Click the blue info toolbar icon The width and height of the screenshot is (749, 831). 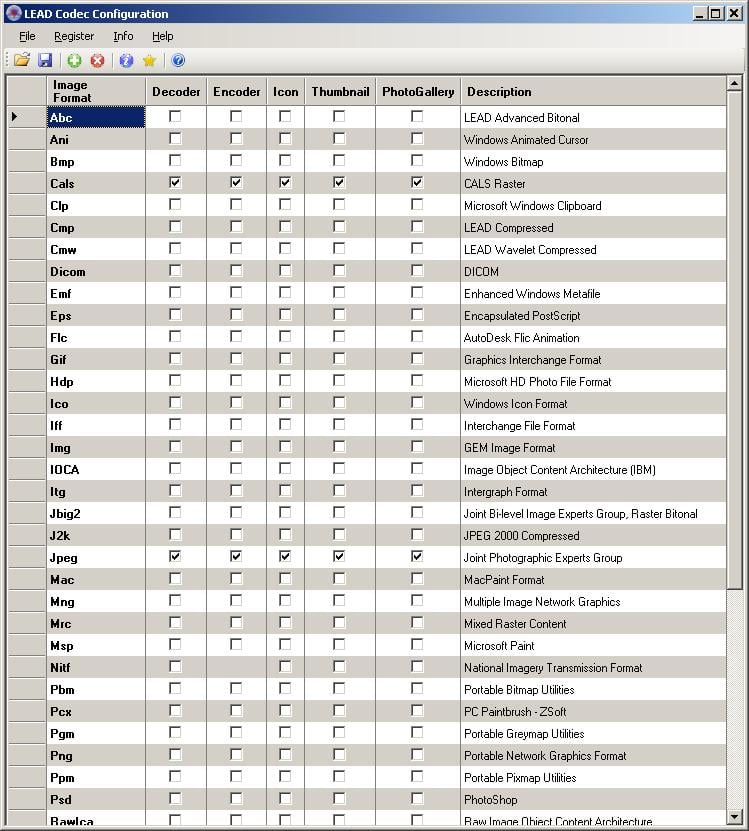pos(126,60)
